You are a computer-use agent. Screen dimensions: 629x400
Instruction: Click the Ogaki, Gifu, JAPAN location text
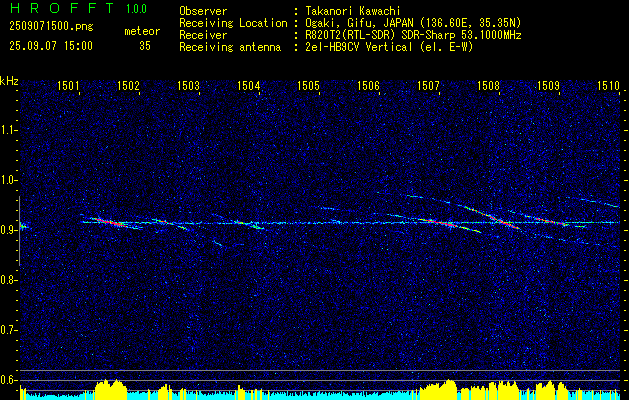(413, 23)
